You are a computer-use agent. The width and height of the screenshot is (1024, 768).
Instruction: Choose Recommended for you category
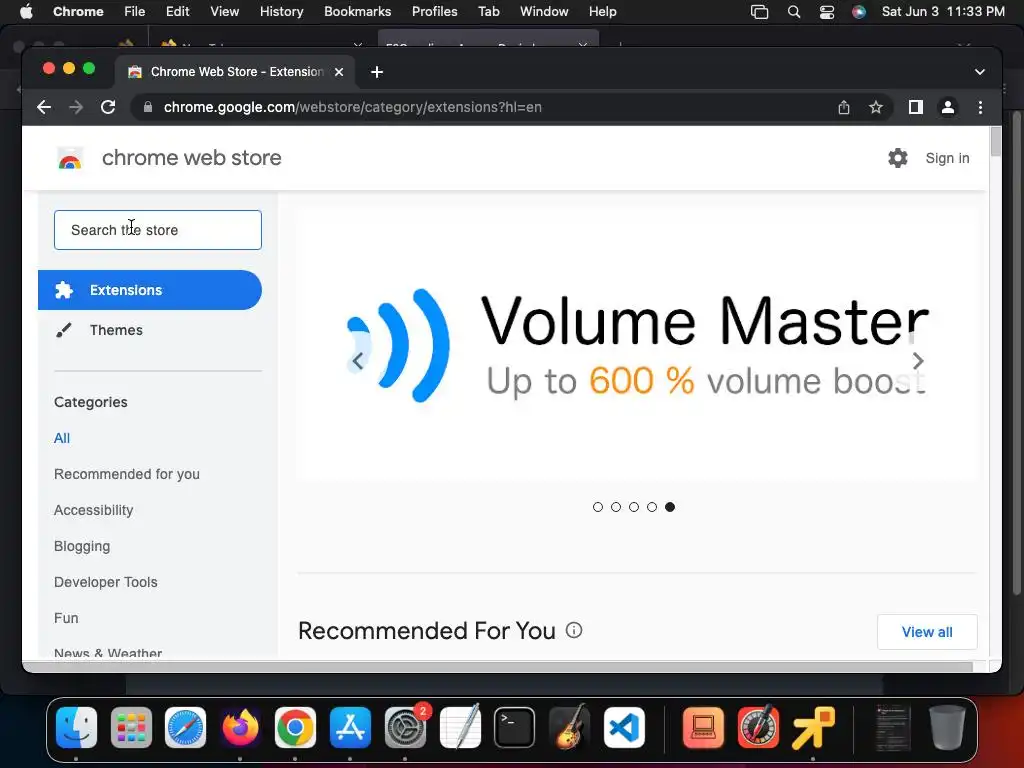point(127,474)
